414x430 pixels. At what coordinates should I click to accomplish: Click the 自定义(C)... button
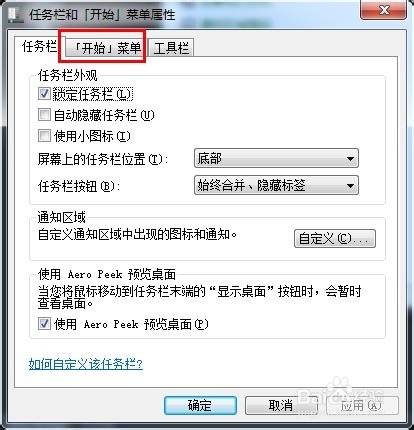(335, 238)
